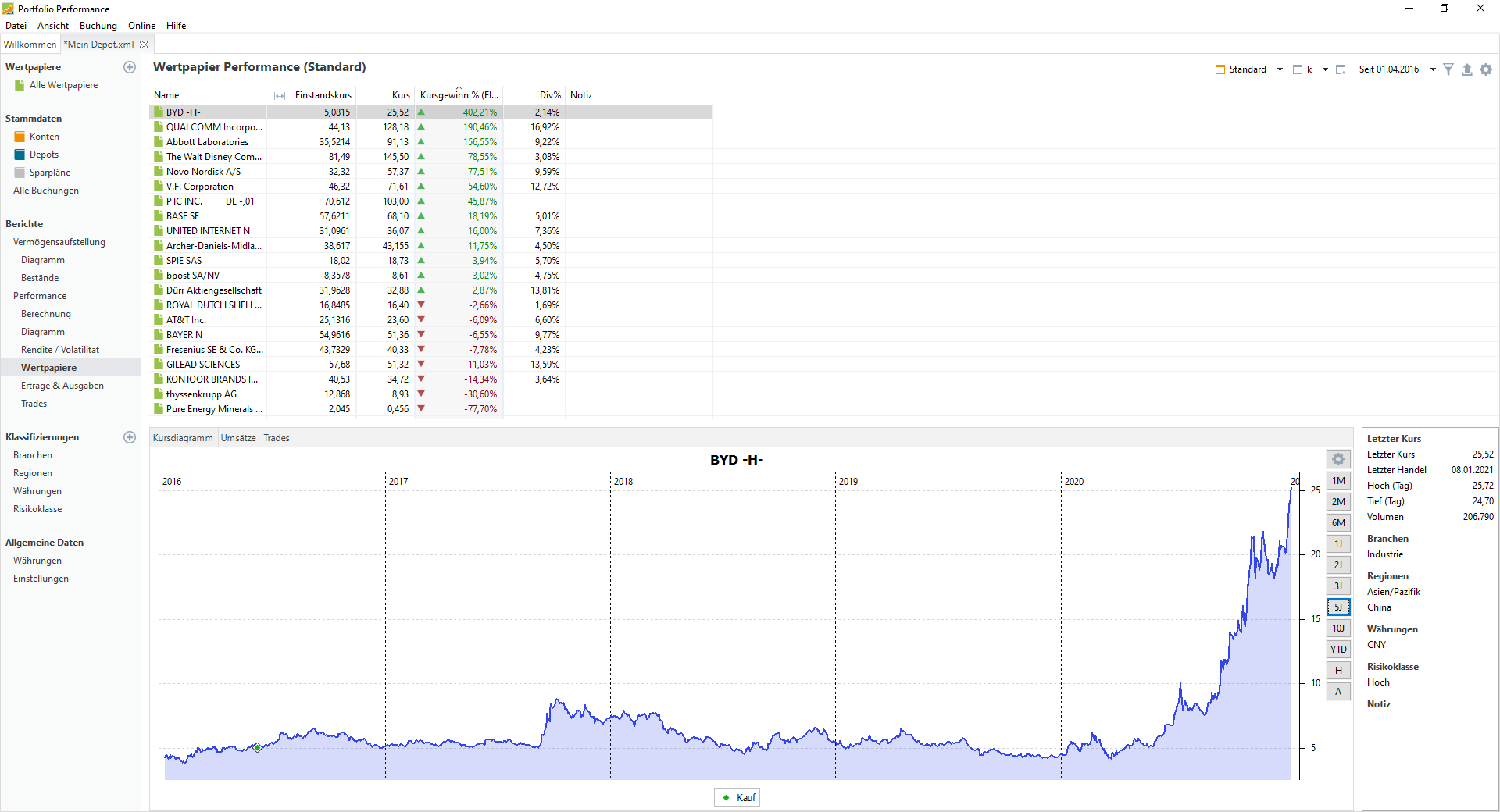Screen dimensions: 1500x812
Task: Open Erträge & Ausgaben report
Action: (62, 386)
